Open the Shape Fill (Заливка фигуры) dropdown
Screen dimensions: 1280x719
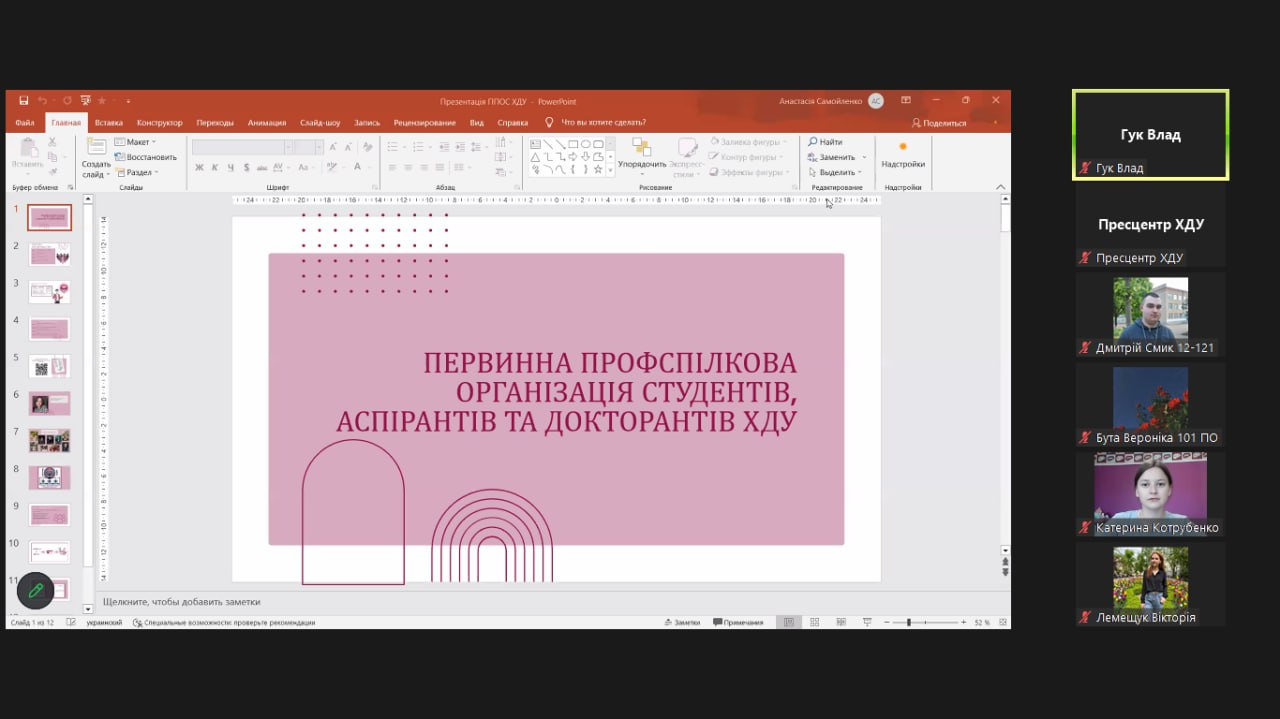click(x=748, y=142)
